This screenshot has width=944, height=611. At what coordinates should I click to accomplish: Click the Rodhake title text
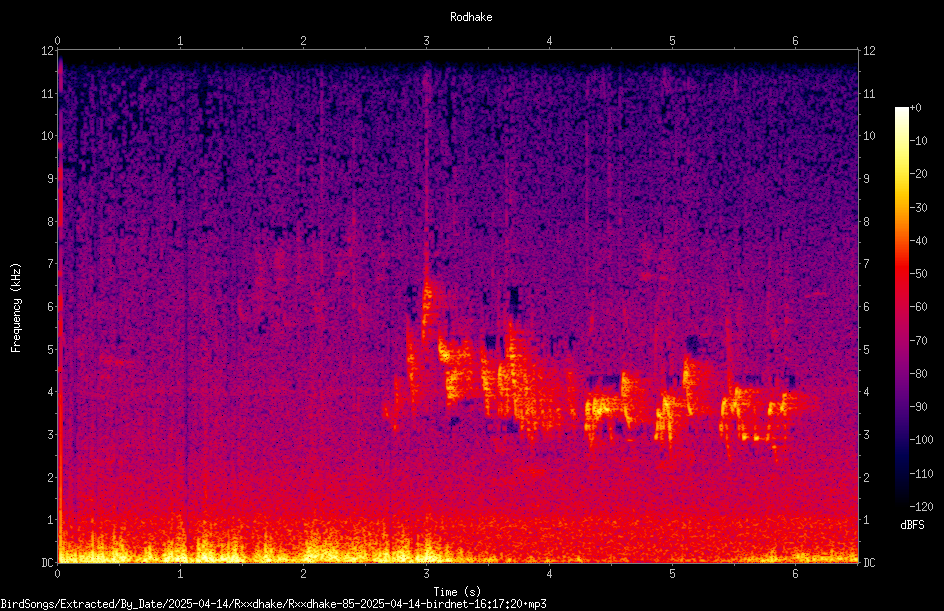pos(471,17)
